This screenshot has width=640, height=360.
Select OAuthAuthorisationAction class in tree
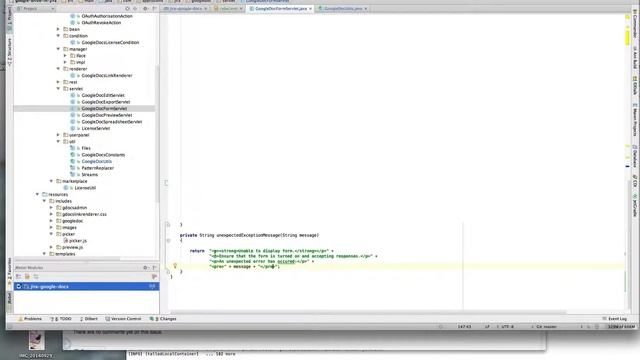click(x=107, y=16)
